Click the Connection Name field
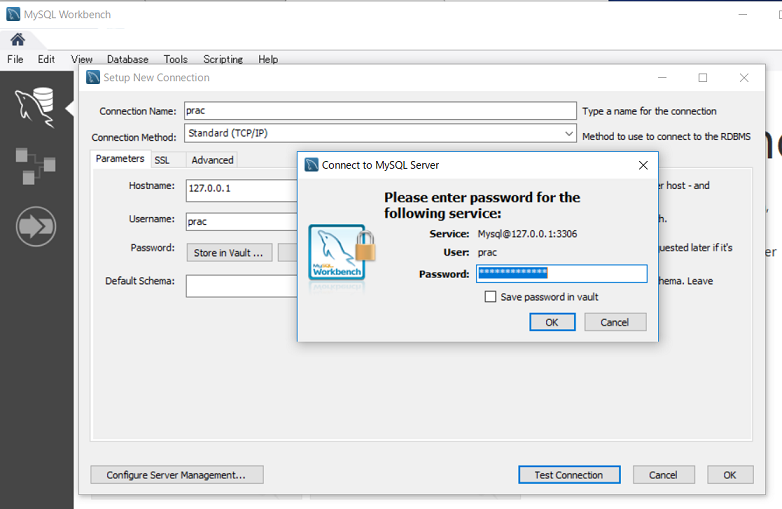Viewport: 782px width, 509px height. pyautogui.click(x=380, y=111)
